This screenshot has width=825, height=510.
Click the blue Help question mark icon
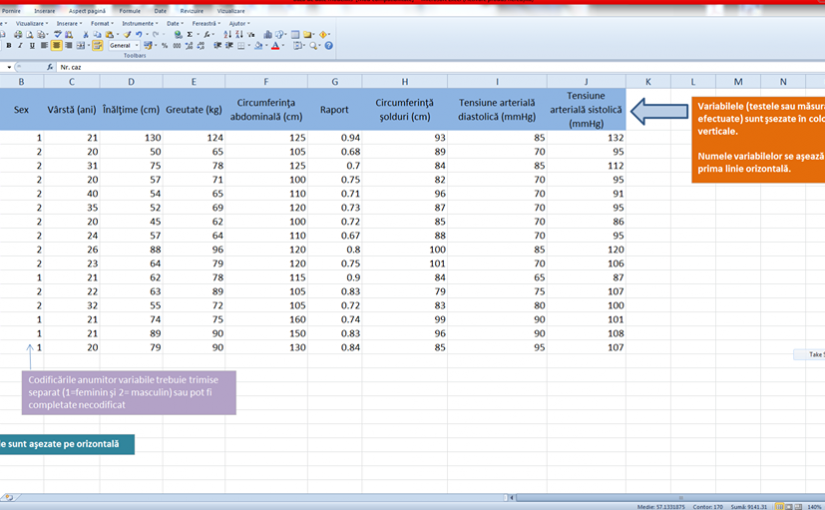329,45
